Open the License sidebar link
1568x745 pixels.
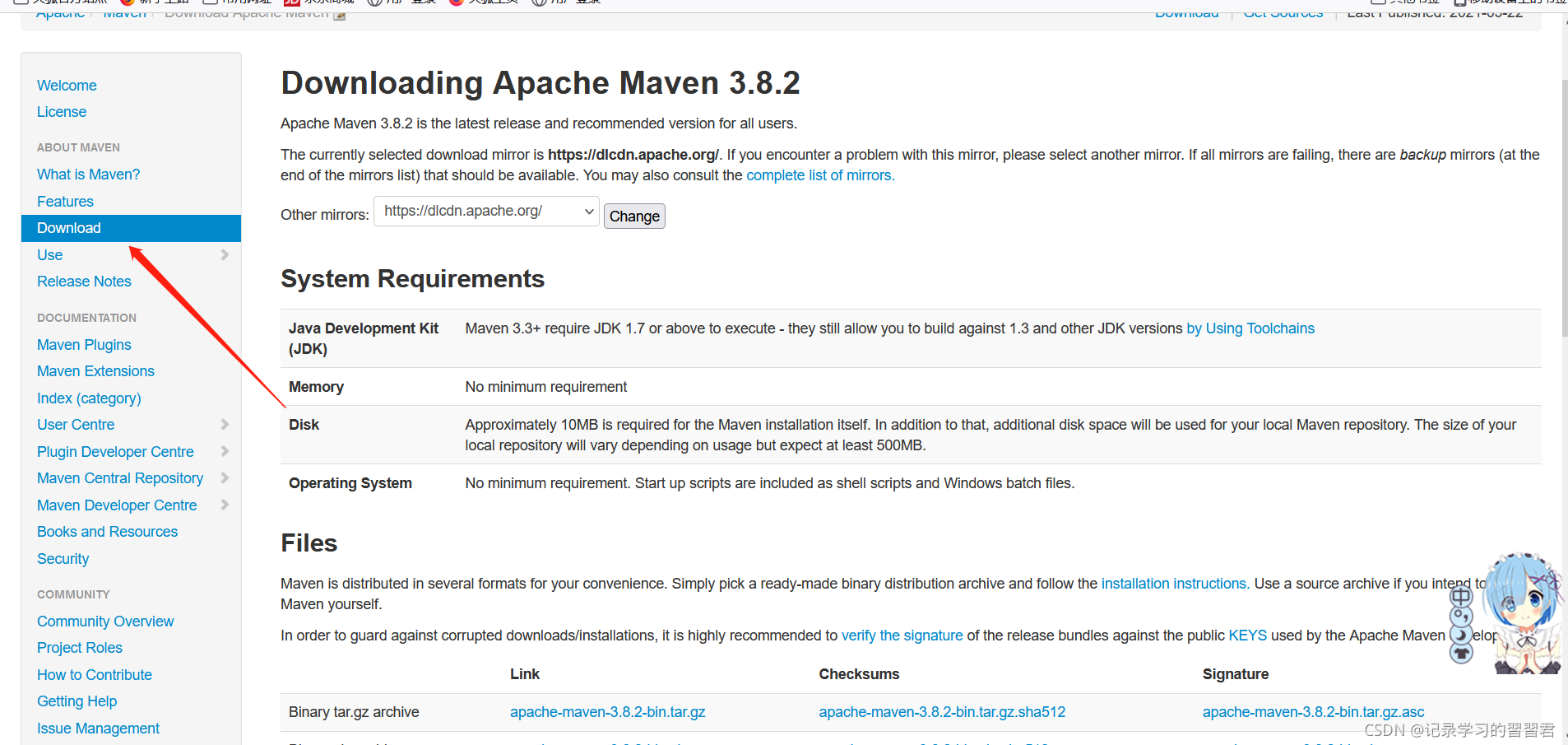(62, 112)
